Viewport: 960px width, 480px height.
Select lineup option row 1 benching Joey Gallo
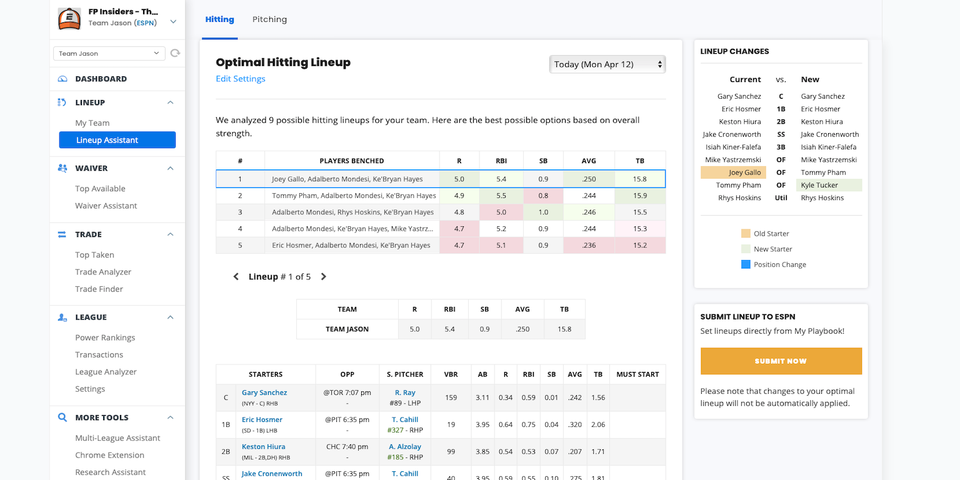coord(441,179)
